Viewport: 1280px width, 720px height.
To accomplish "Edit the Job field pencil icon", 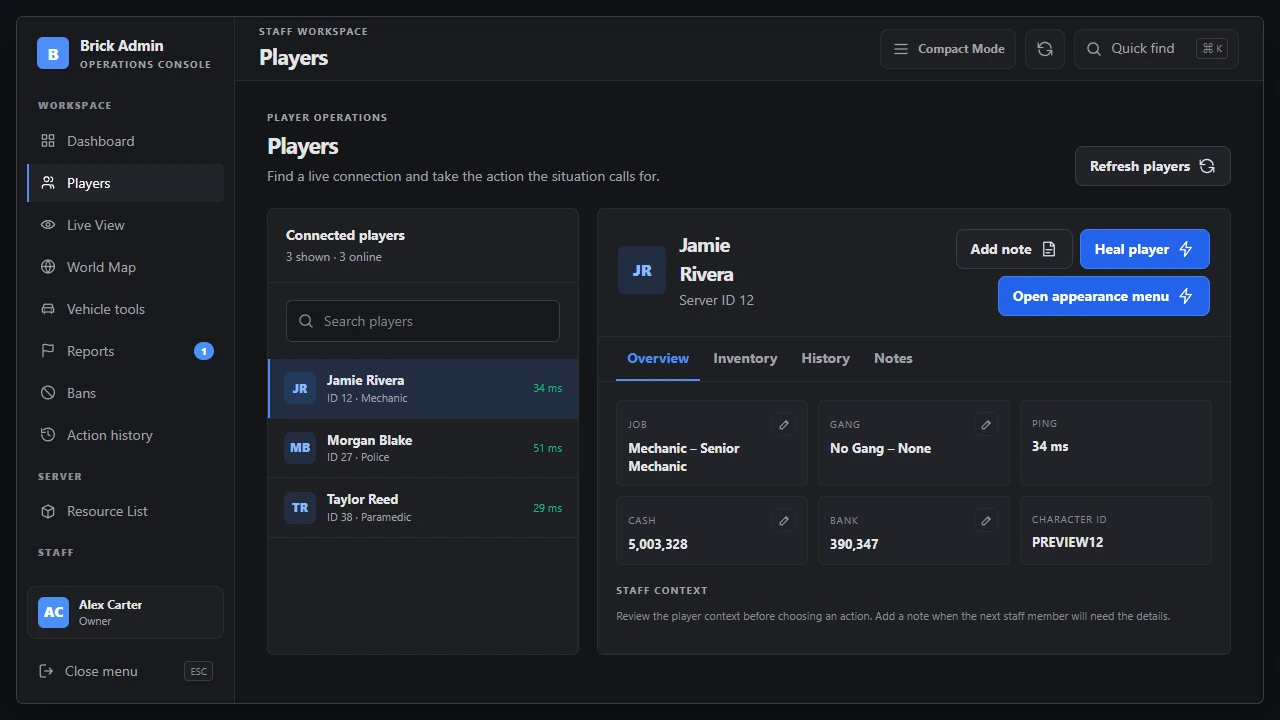I will click(x=784, y=425).
